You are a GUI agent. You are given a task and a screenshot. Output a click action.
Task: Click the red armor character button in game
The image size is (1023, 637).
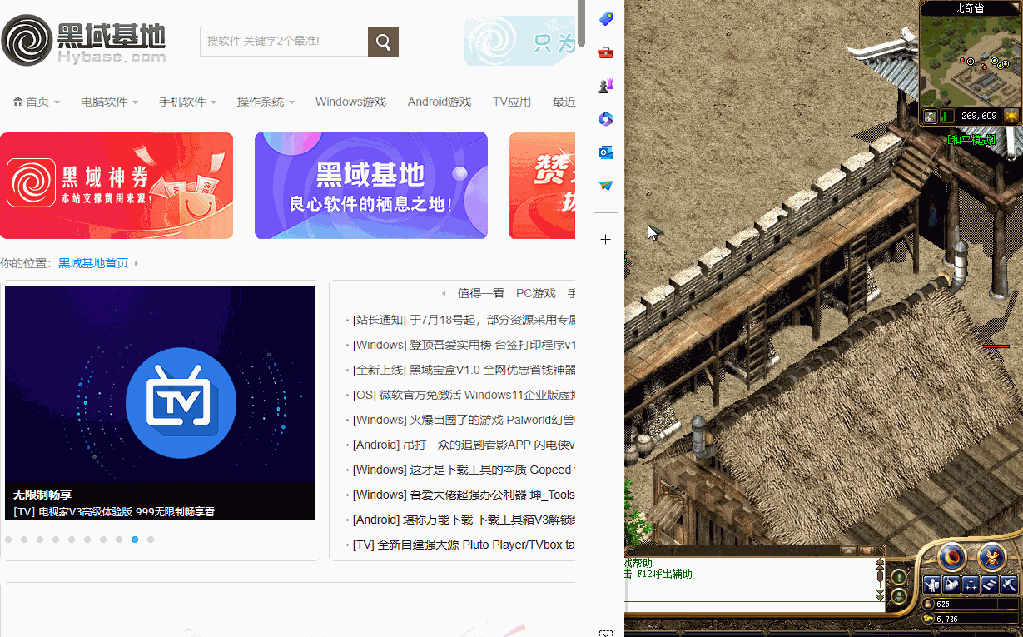coord(992,557)
